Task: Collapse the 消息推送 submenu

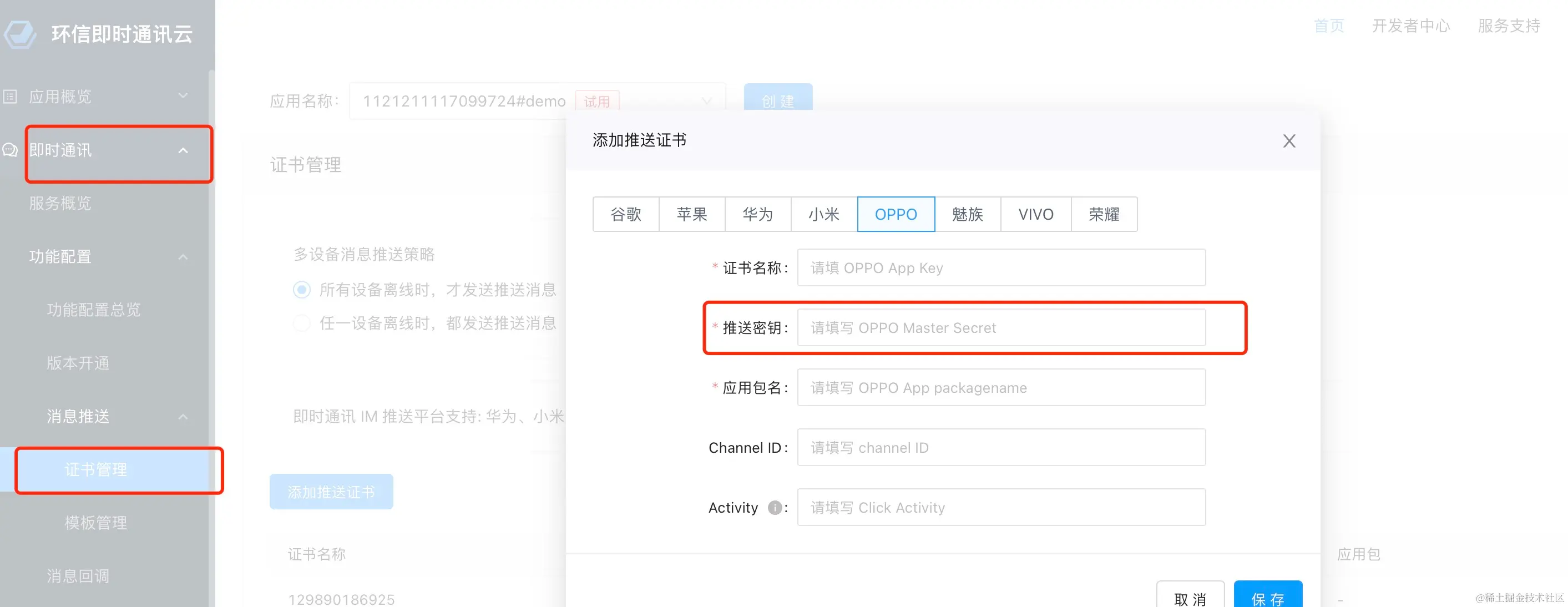Action: (183, 417)
